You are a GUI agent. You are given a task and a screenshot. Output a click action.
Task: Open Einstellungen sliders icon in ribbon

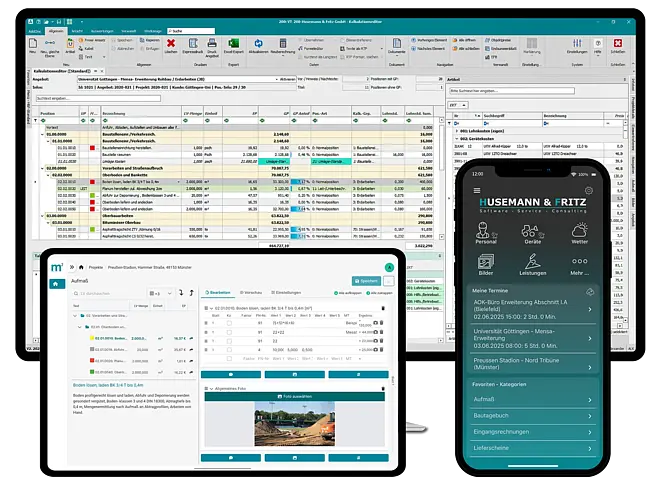(x=577, y=43)
